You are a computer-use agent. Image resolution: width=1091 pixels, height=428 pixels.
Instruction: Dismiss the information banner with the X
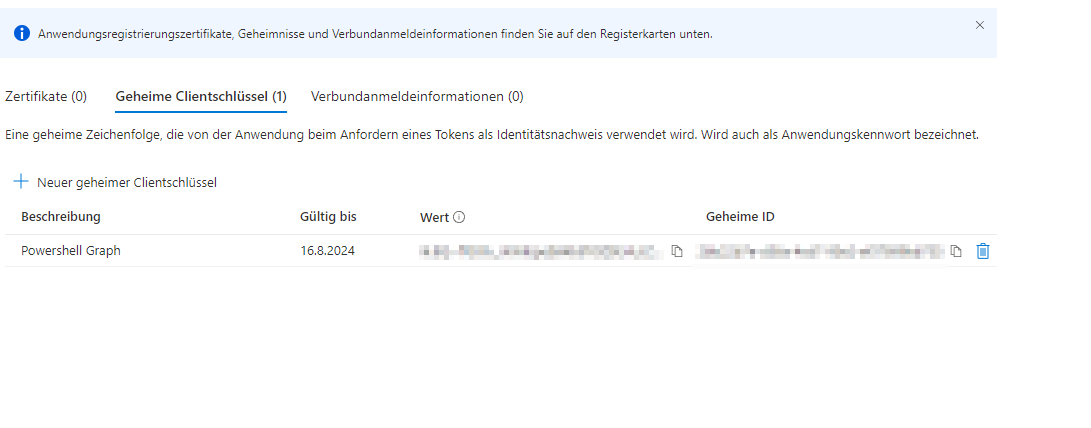pos(979,25)
